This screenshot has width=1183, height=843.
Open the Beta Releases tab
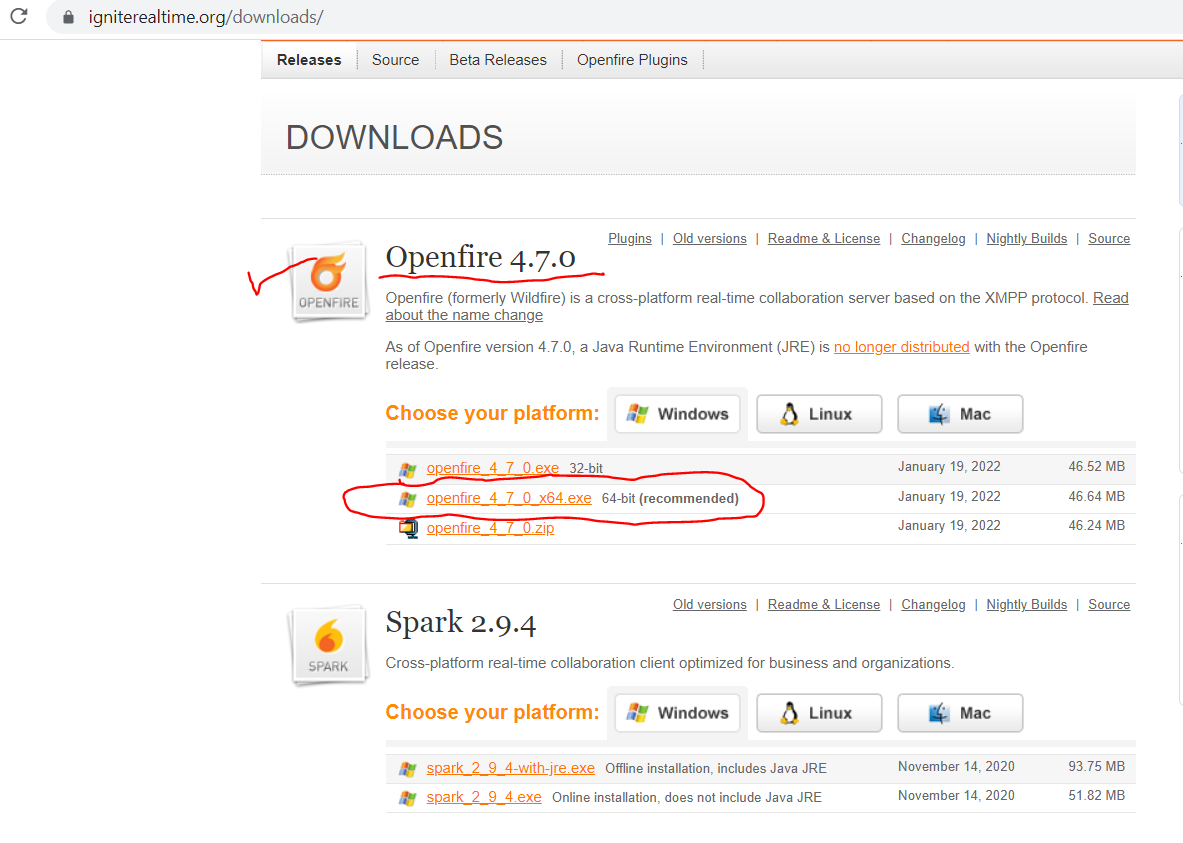(498, 60)
